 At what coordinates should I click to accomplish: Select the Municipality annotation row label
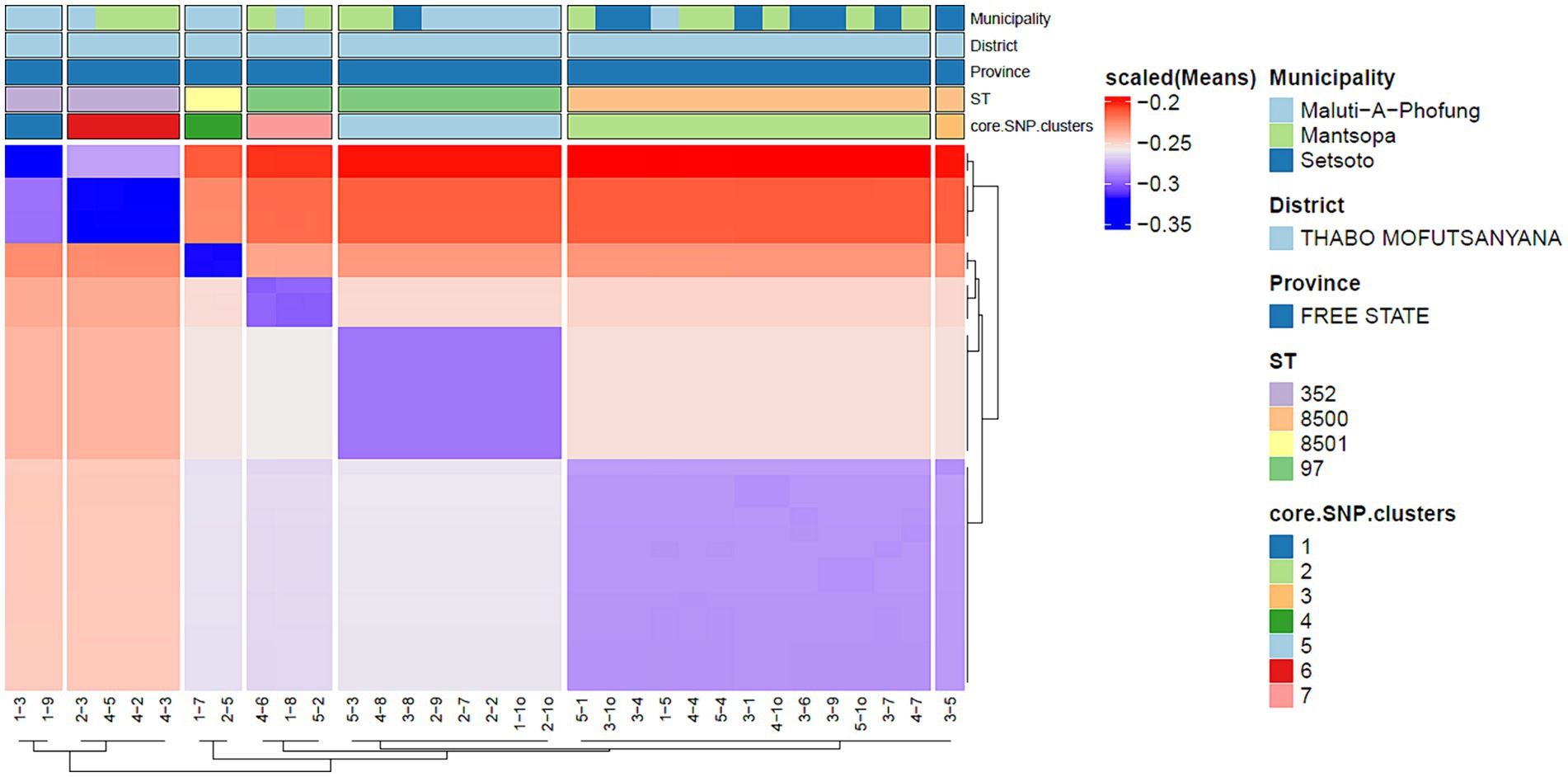point(1010,19)
